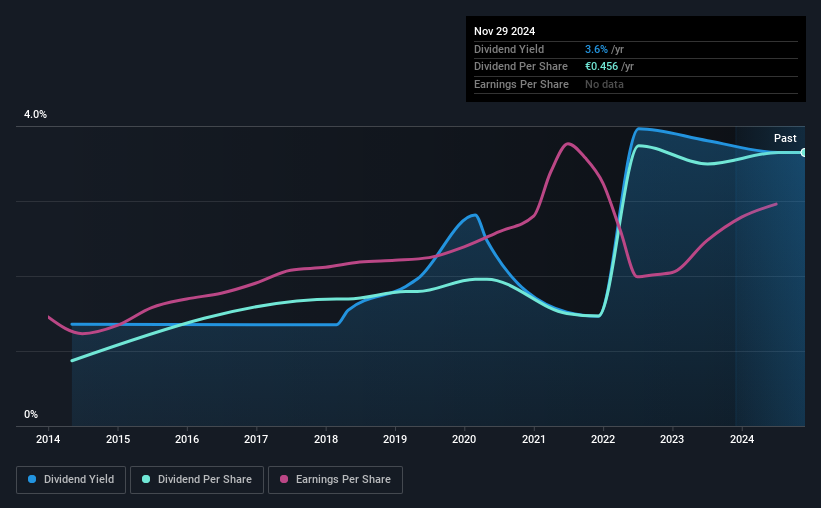The image size is (821, 508).
Task: Click the 2015 x-axis label
Action: tap(118, 439)
